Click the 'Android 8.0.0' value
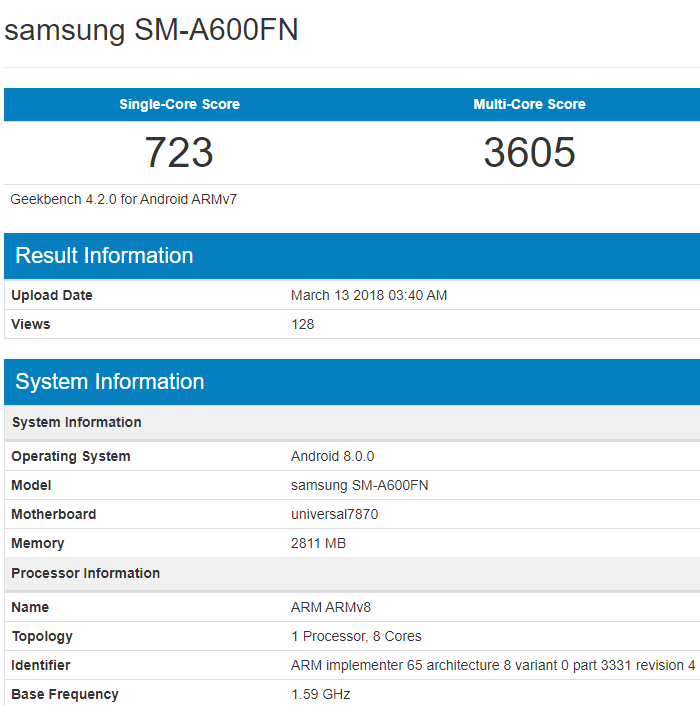 [x=332, y=456]
